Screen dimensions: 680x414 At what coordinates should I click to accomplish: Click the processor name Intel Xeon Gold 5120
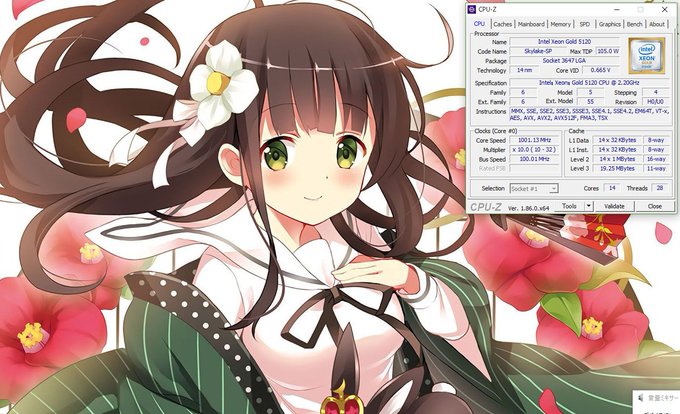(x=564, y=42)
